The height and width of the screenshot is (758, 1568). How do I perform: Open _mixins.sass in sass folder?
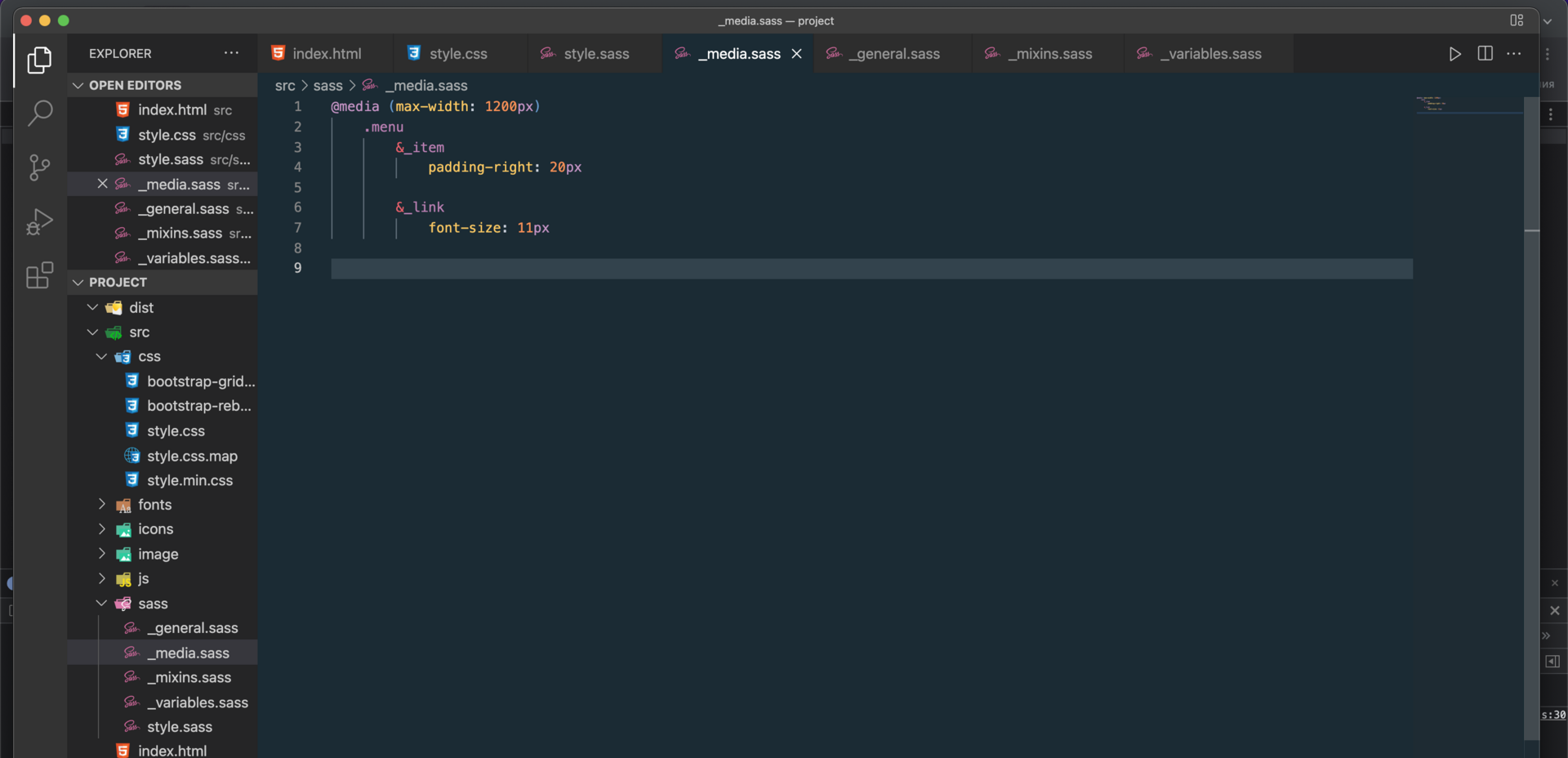click(162, 677)
